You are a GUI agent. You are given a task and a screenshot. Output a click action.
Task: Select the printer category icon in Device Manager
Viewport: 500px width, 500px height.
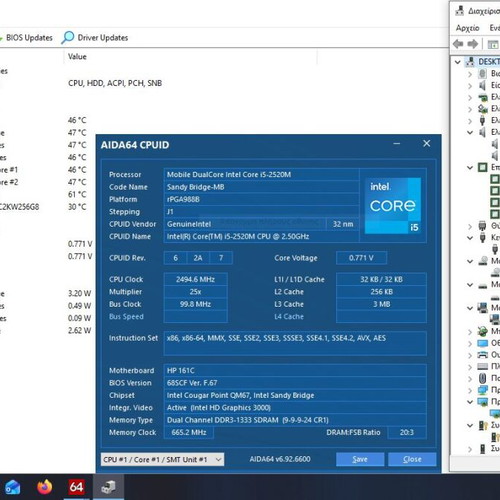[x=482, y=355]
